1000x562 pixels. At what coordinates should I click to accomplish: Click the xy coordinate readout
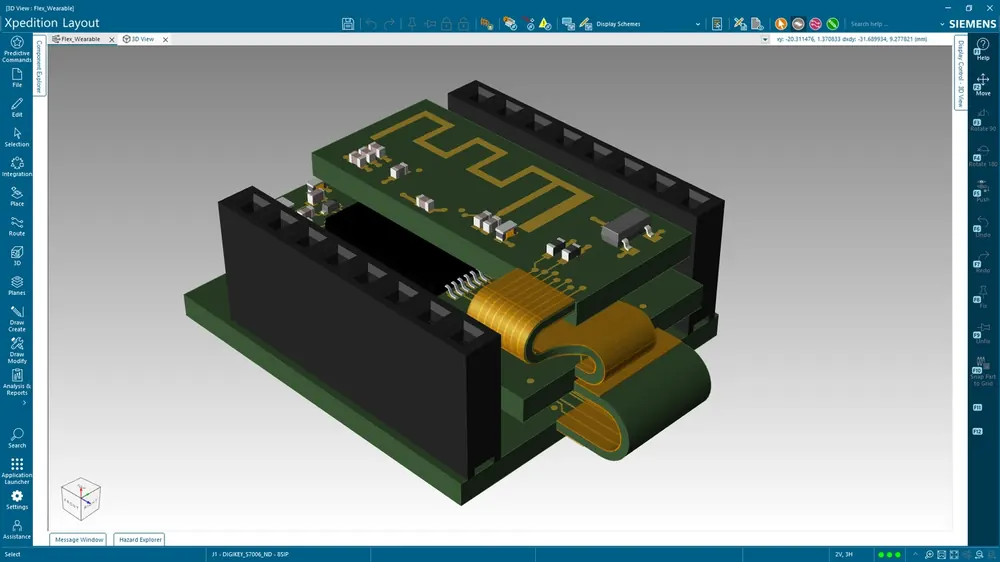pos(851,40)
